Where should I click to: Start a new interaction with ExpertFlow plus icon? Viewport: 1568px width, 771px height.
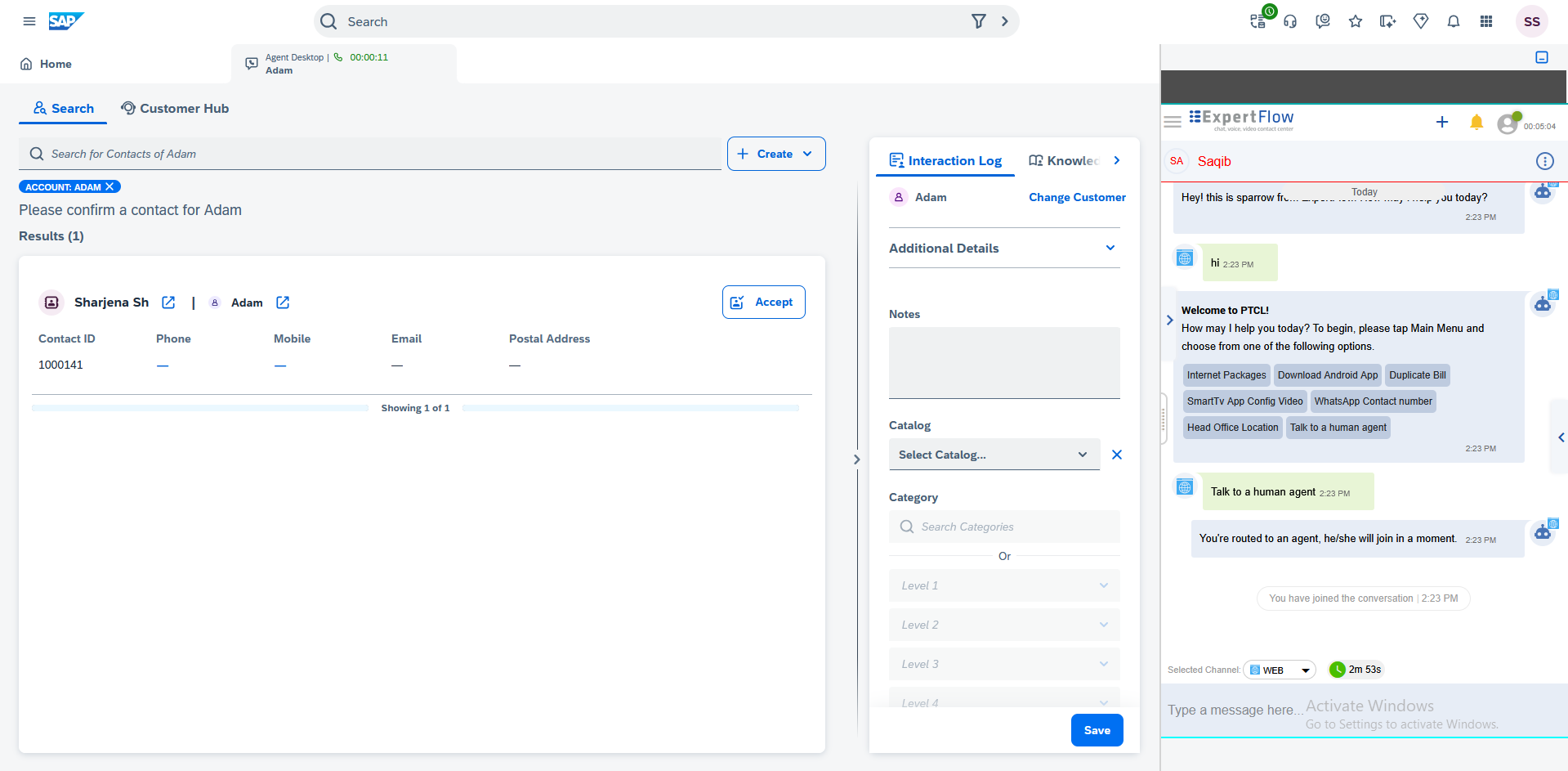point(1442,122)
